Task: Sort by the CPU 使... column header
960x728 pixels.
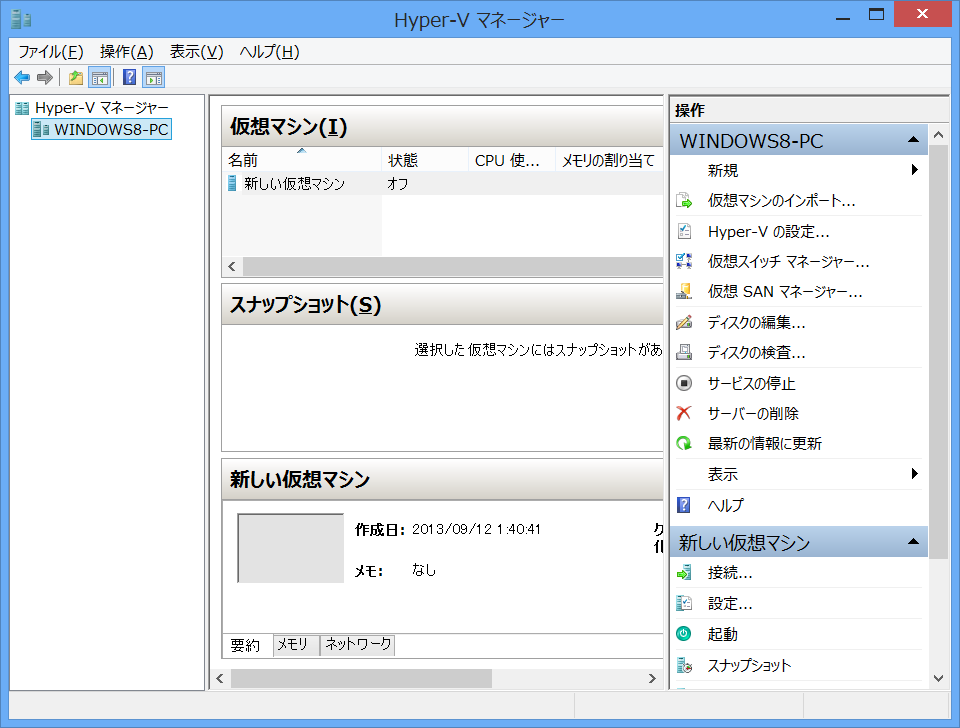Action: coord(512,160)
